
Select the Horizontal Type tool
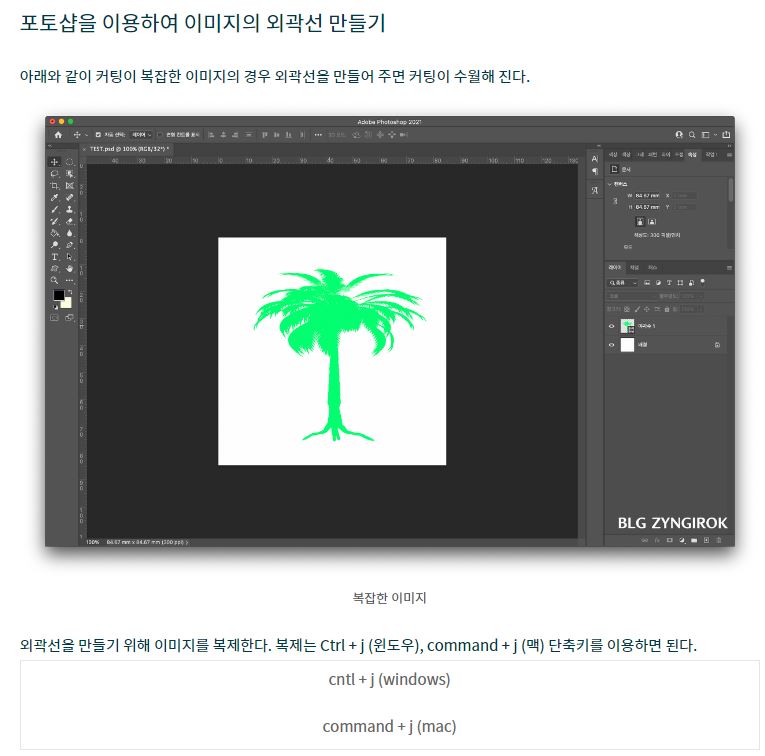[x=55, y=257]
